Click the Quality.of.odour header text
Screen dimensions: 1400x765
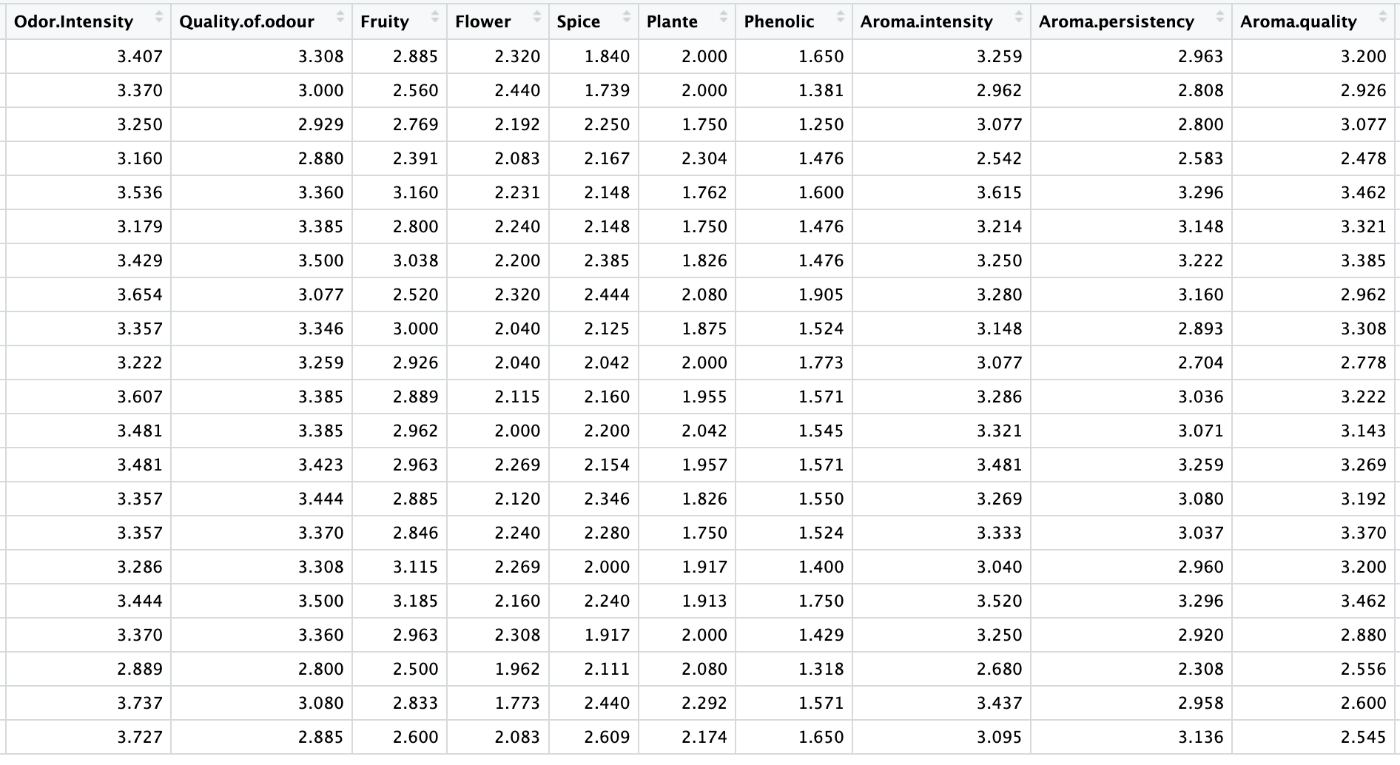pos(247,21)
